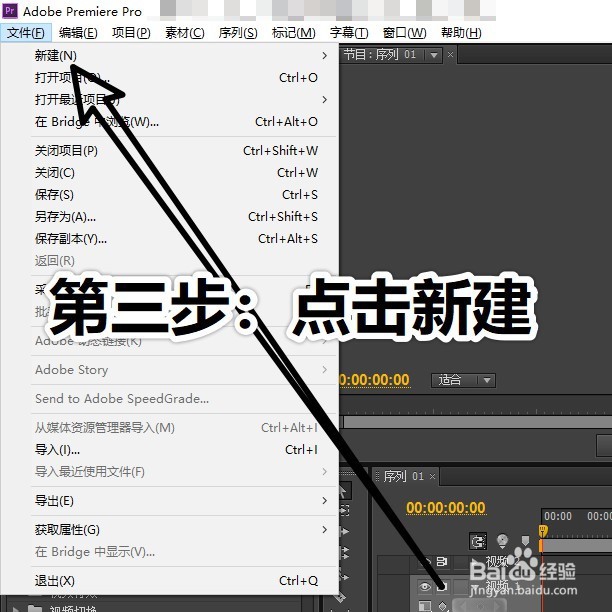Select the Ripple Edit tool
Viewport: 612px width, 612px height.
pyautogui.click(x=345, y=531)
